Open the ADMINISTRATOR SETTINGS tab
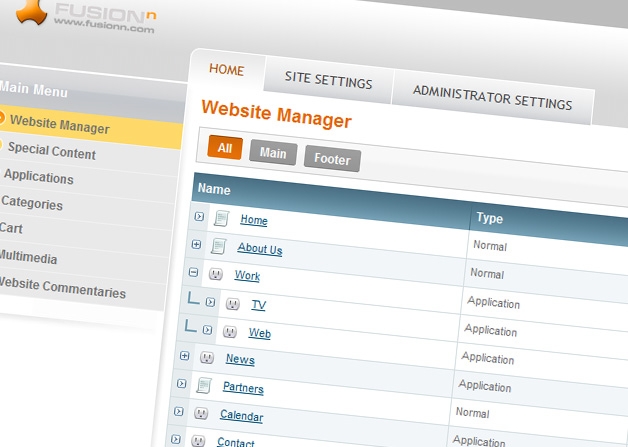This screenshot has width=628, height=447. coord(493,97)
